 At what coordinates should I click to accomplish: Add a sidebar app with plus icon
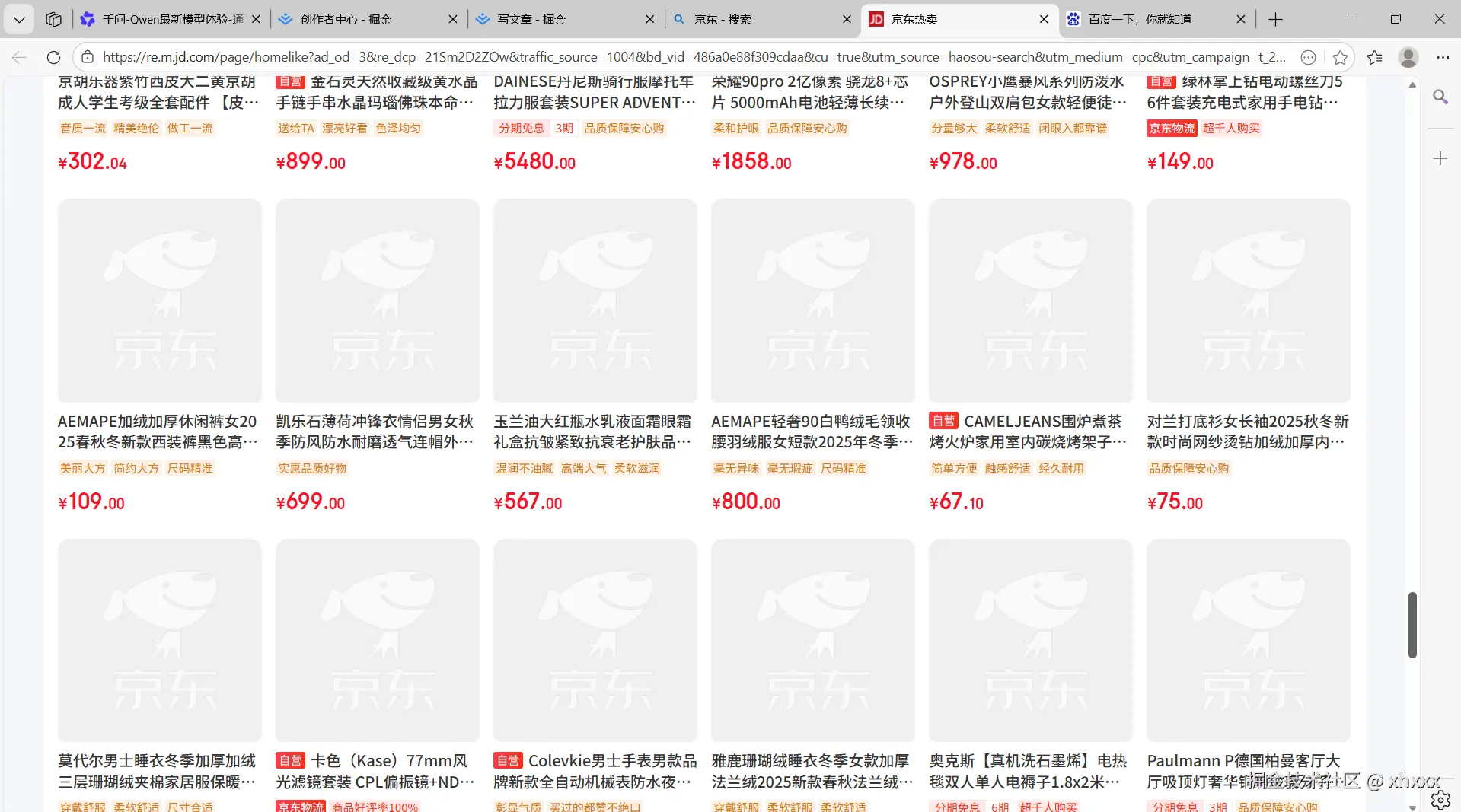(1440, 158)
